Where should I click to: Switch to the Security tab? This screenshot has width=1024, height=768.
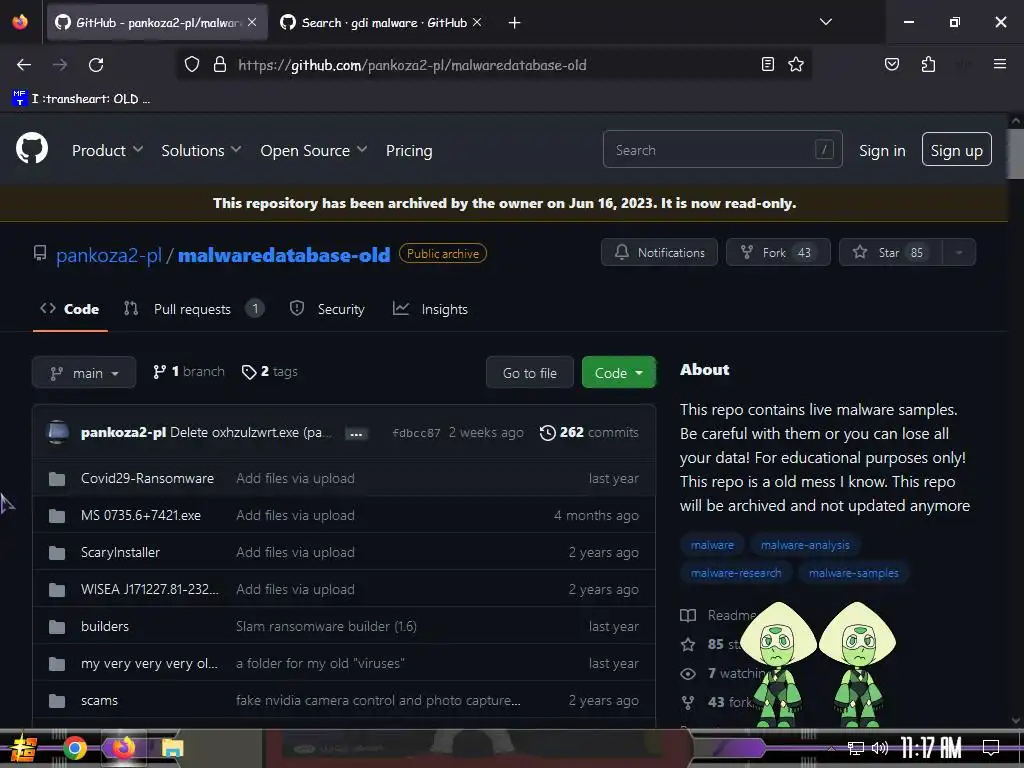point(327,309)
